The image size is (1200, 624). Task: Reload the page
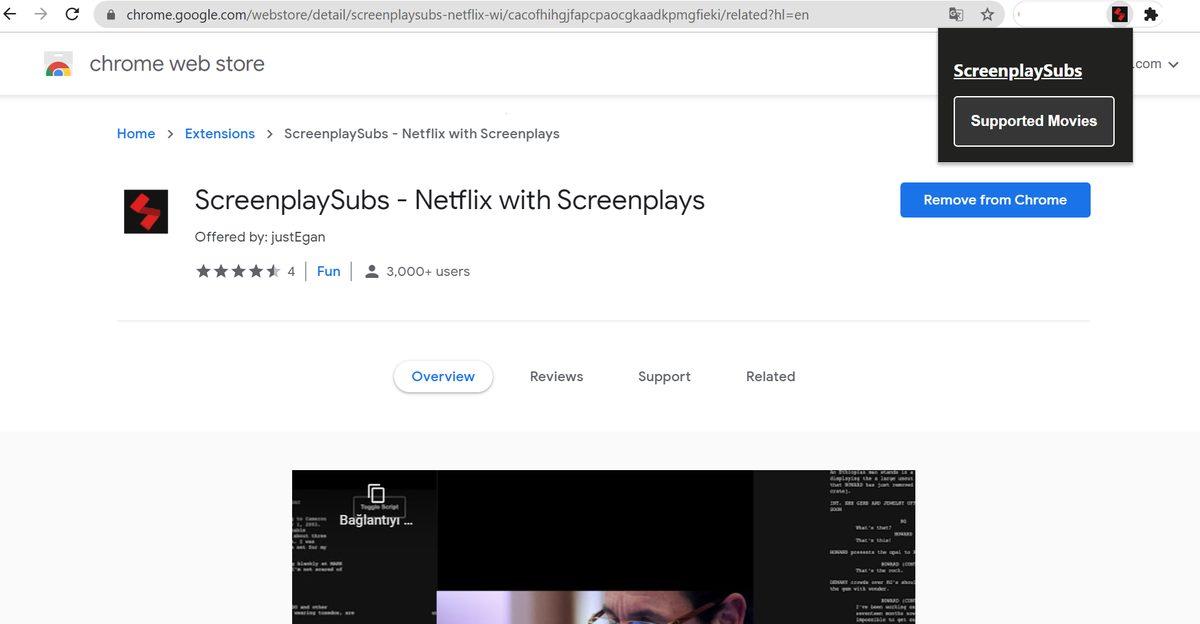70,13
